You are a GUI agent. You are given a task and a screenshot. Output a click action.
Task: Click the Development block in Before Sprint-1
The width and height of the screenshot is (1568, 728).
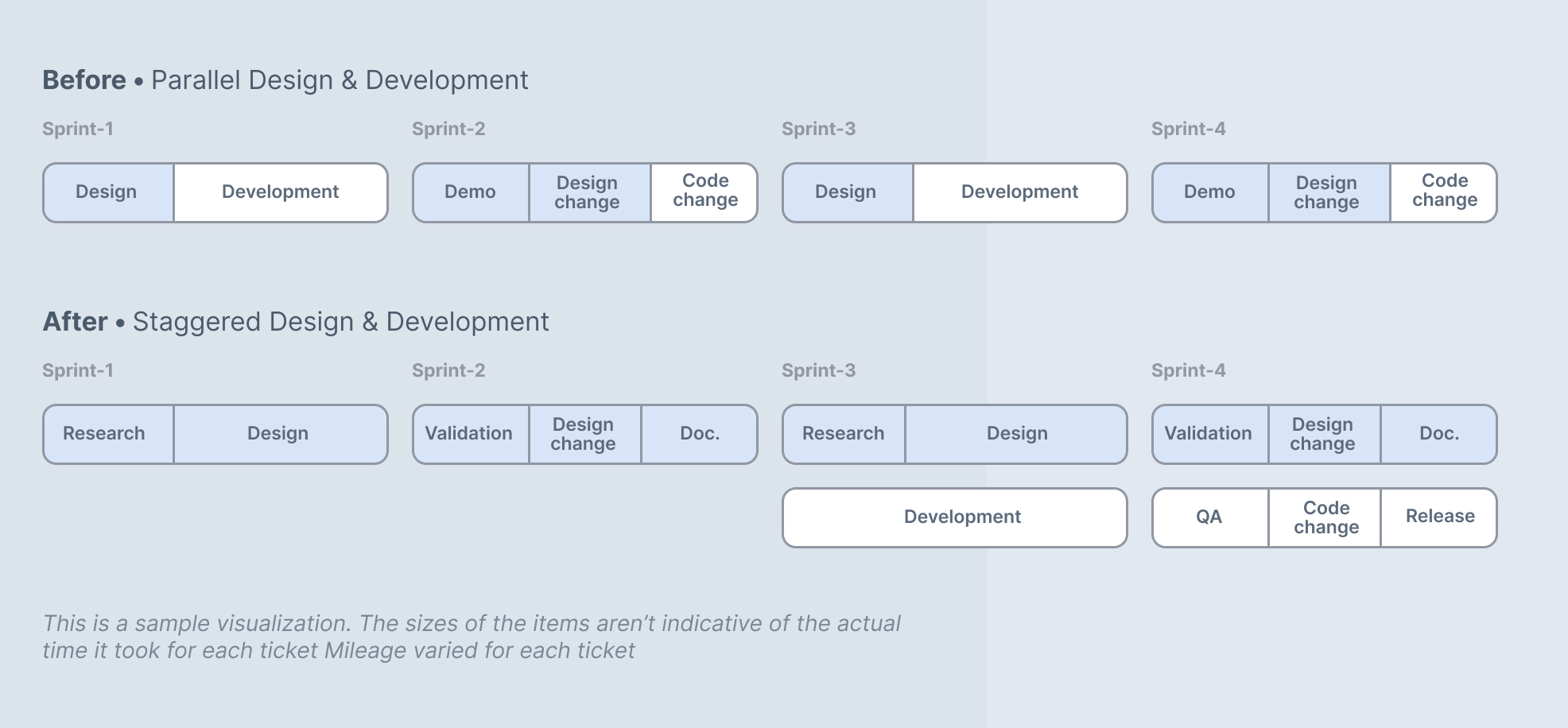281,192
